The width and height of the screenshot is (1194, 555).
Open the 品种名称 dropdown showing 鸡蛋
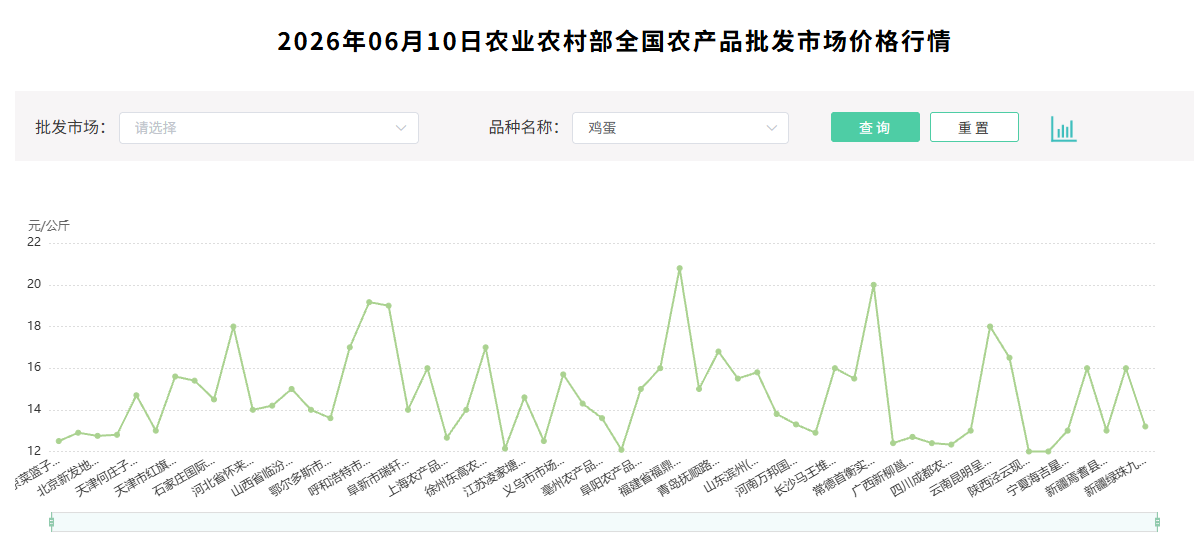680,128
